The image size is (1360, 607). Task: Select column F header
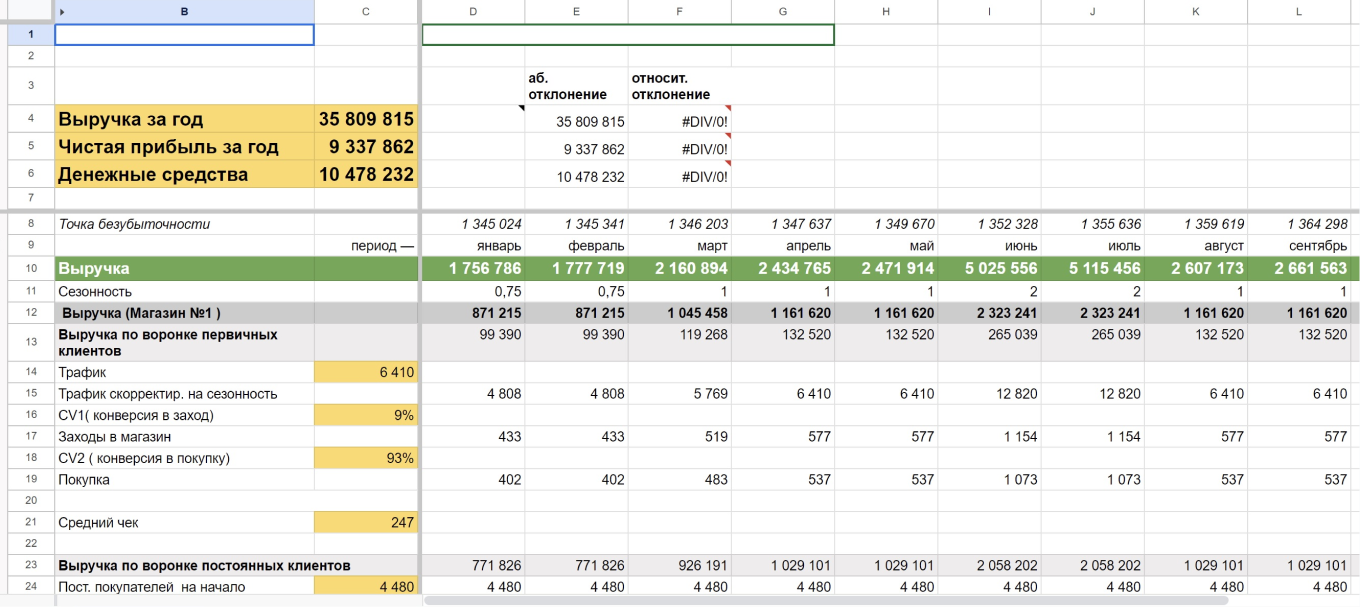(x=680, y=12)
